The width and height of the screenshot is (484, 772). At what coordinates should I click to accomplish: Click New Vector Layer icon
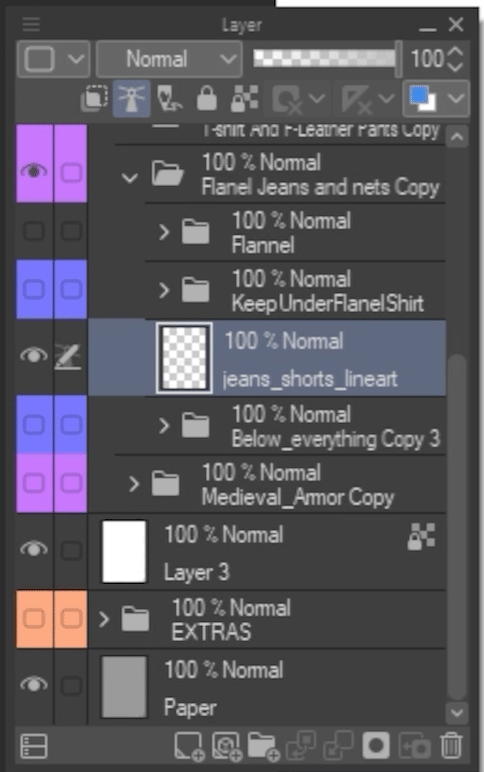coord(226,745)
